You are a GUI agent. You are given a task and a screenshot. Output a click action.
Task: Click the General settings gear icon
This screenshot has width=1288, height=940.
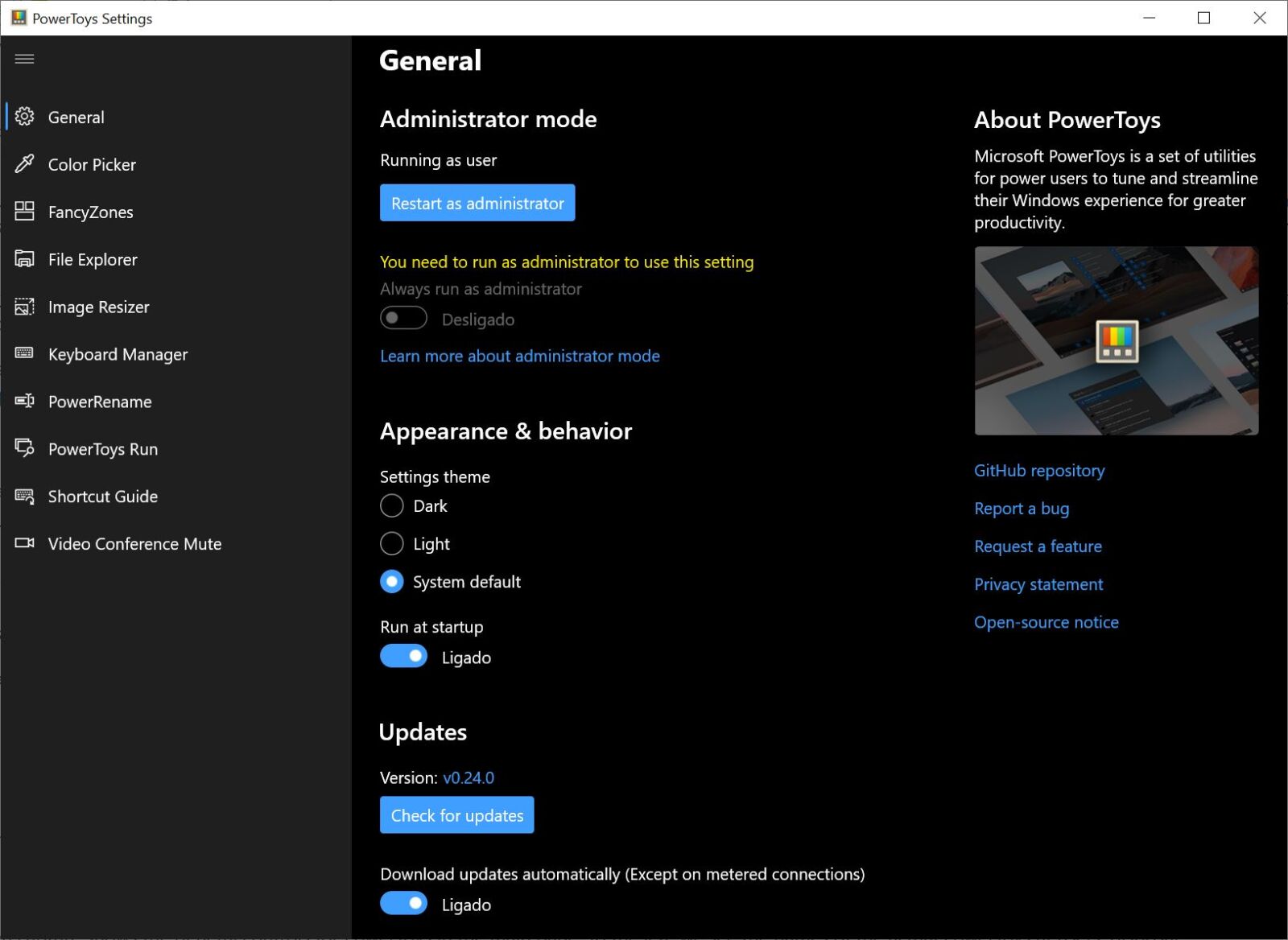24,117
